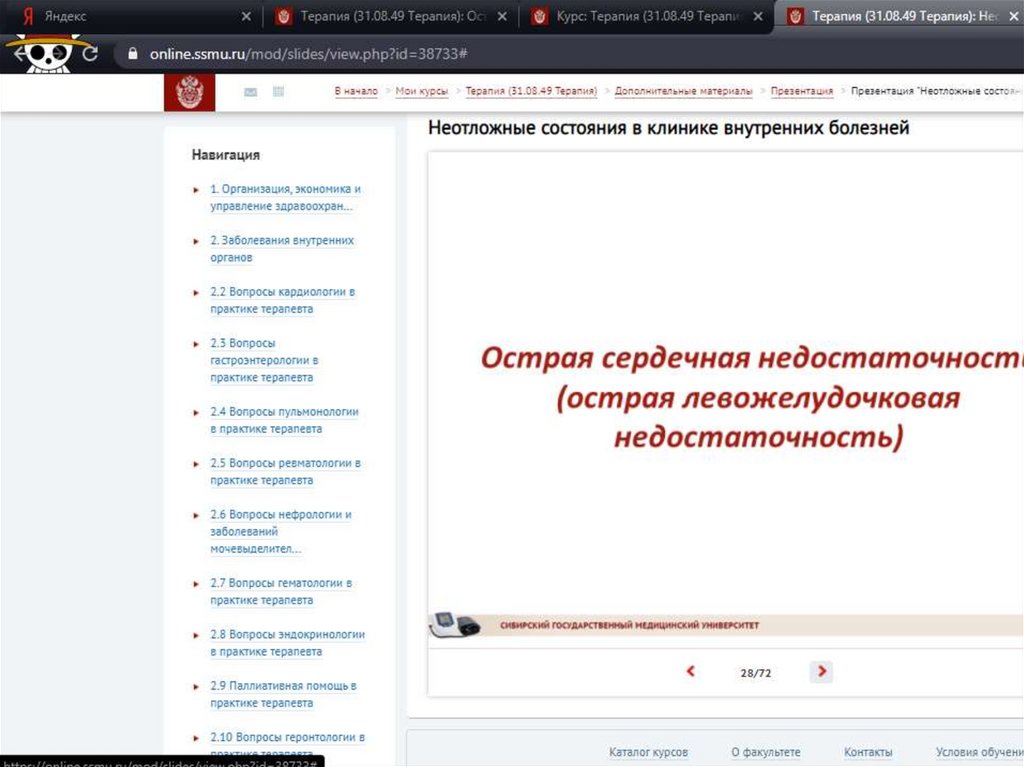Expand arrow beside '2.7 Вопросы гематологии'
Screen dimensions: 1024x767
[196, 584]
